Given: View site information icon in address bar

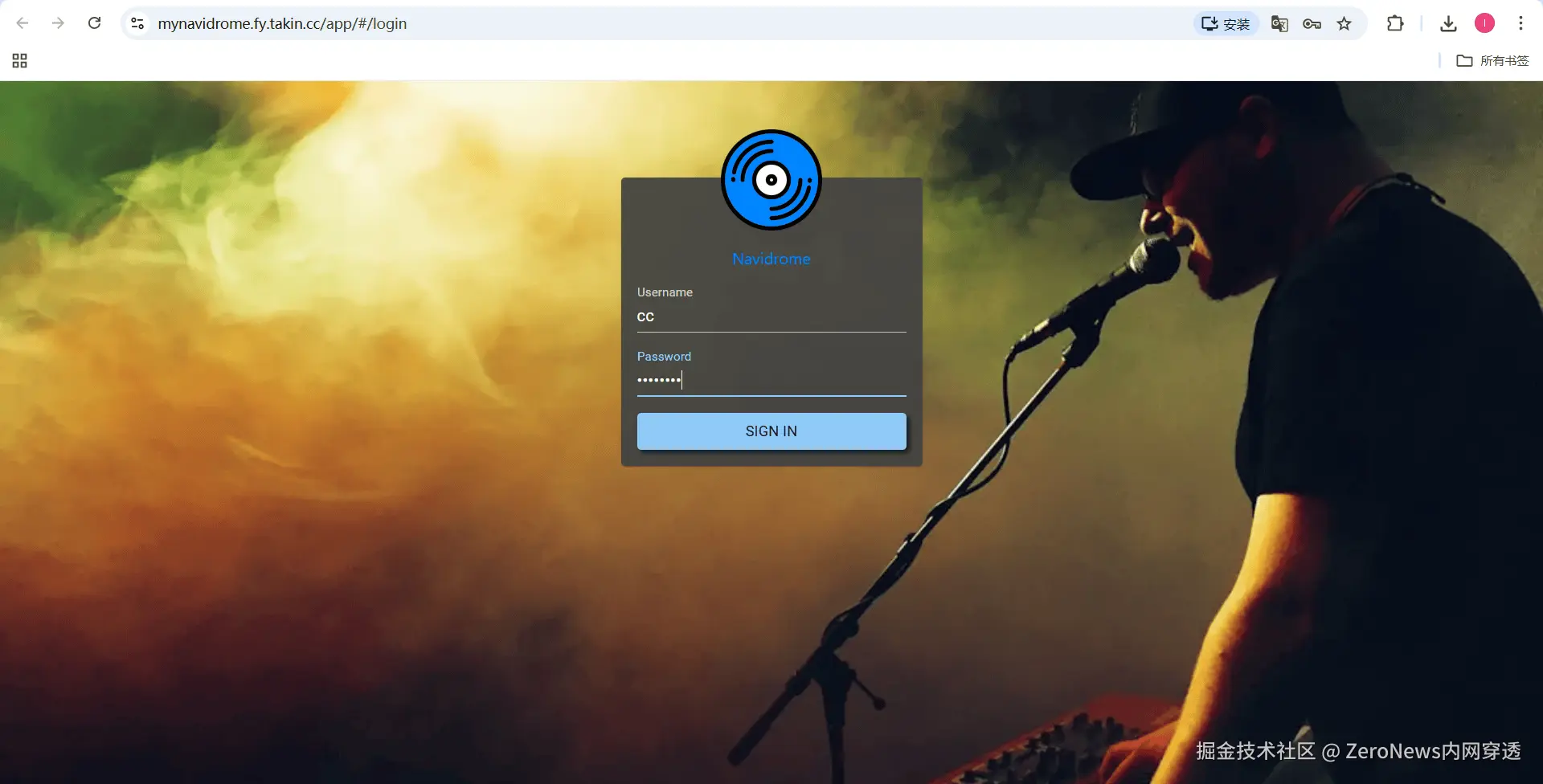Looking at the screenshot, I should click(138, 23).
